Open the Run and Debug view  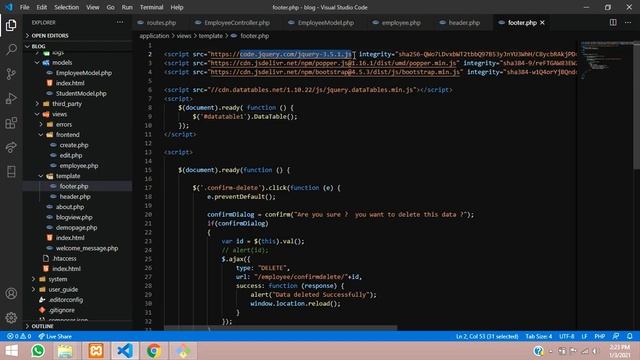(x=11, y=98)
